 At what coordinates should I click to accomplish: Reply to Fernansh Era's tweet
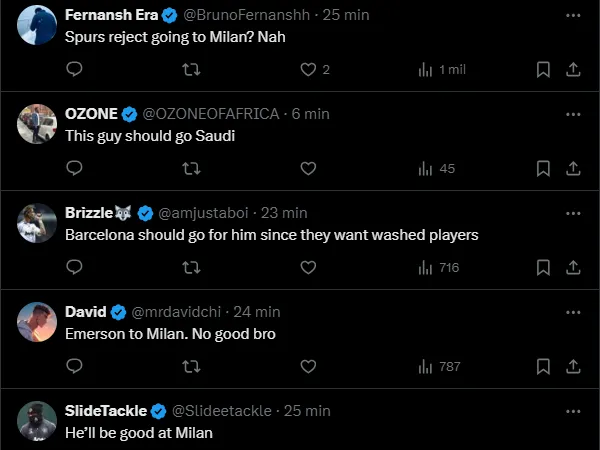(74, 69)
